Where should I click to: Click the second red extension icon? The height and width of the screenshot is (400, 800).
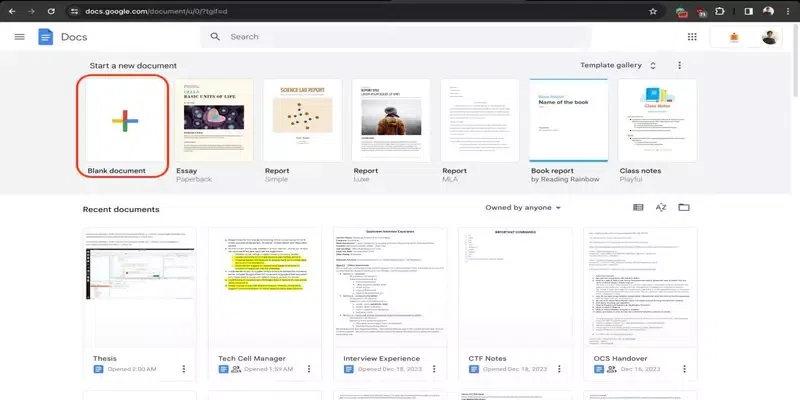coord(702,12)
